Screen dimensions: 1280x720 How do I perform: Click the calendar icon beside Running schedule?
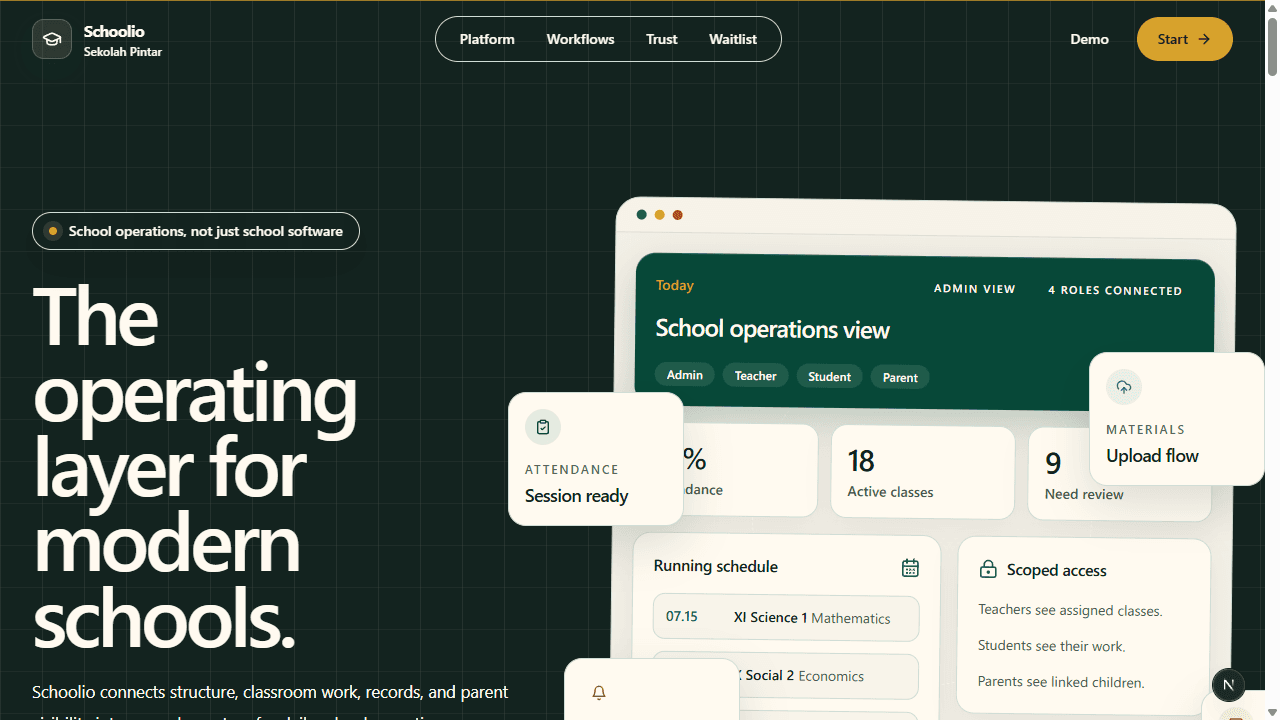click(910, 567)
